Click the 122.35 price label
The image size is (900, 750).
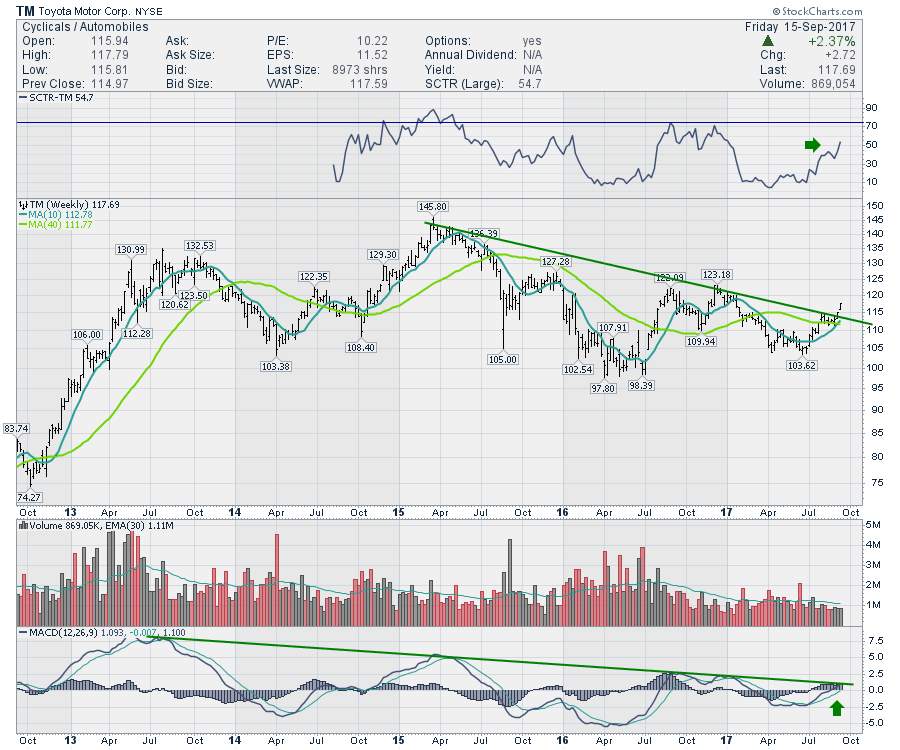coord(313,277)
